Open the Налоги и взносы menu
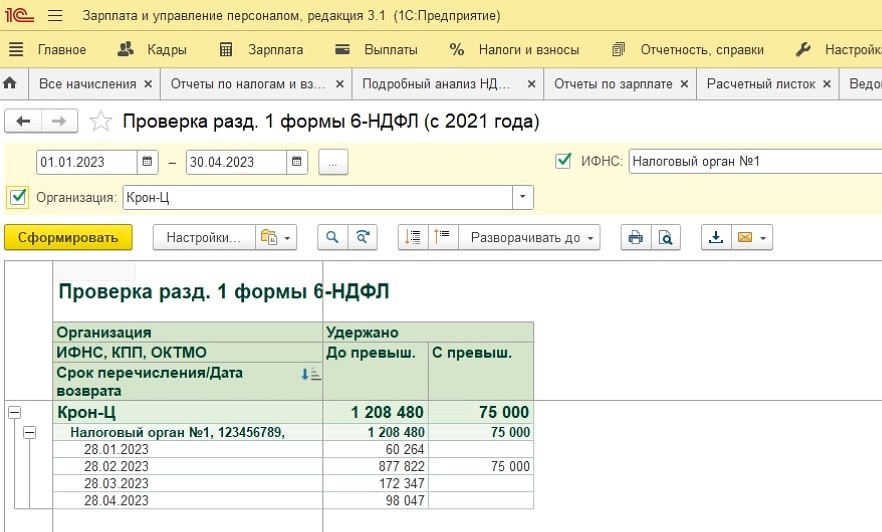 [514, 50]
